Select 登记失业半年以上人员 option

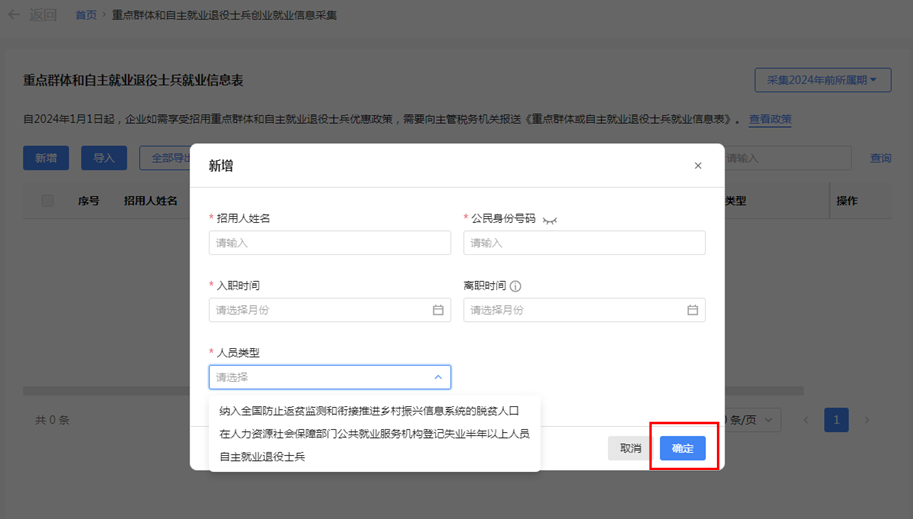[x=374, y=433]
